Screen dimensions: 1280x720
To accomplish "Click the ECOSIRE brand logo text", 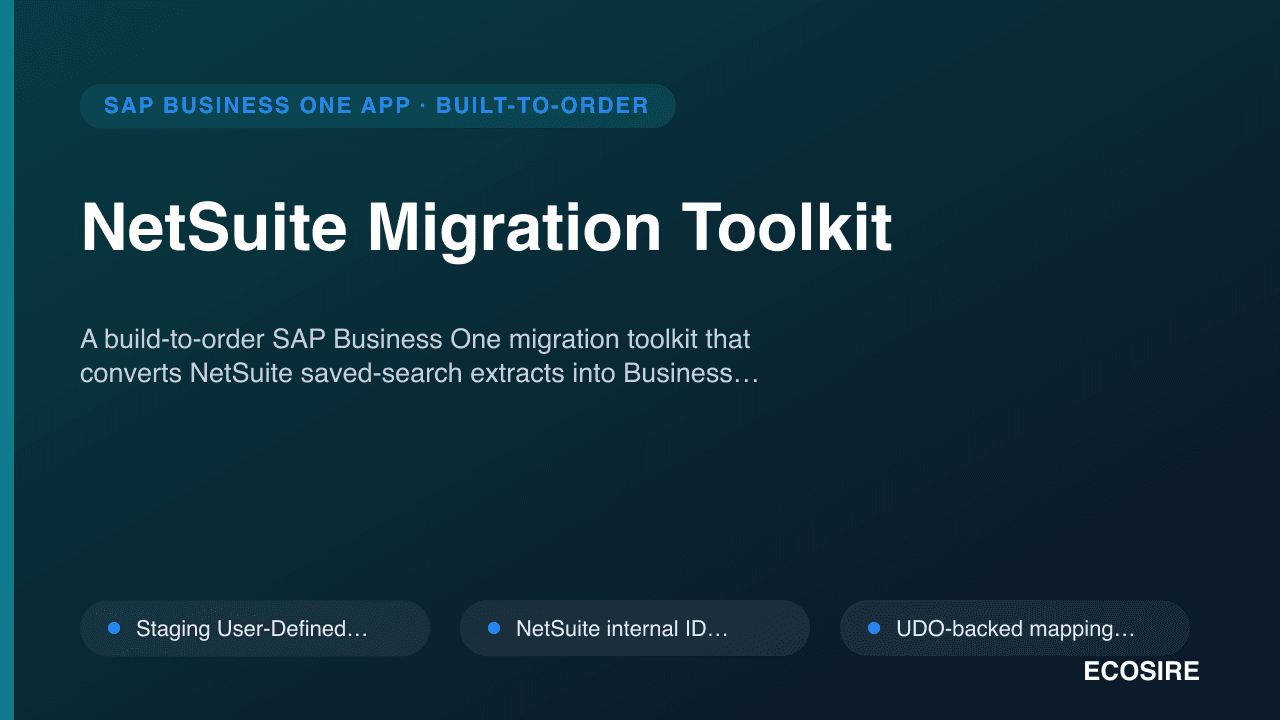I will [1141, 672].
